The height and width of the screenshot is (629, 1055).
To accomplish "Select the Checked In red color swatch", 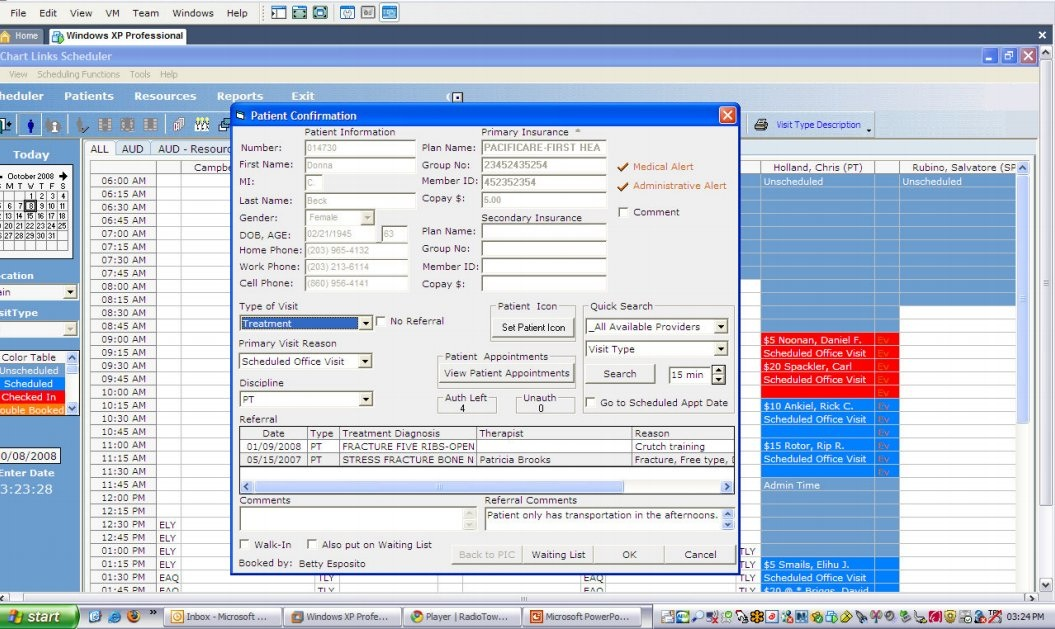I will click(32, 397).
